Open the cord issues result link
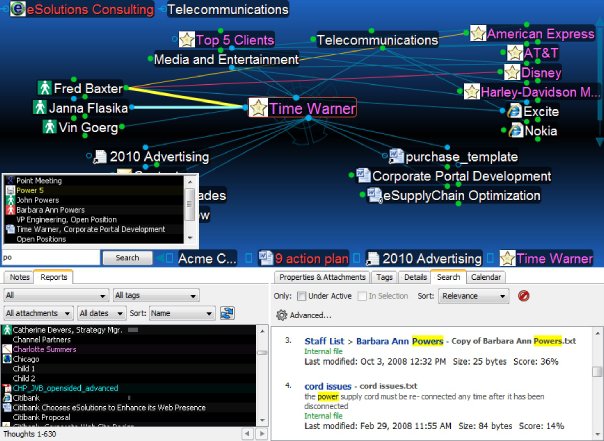This screenshot has height=441, width=604. coord(328,386)
